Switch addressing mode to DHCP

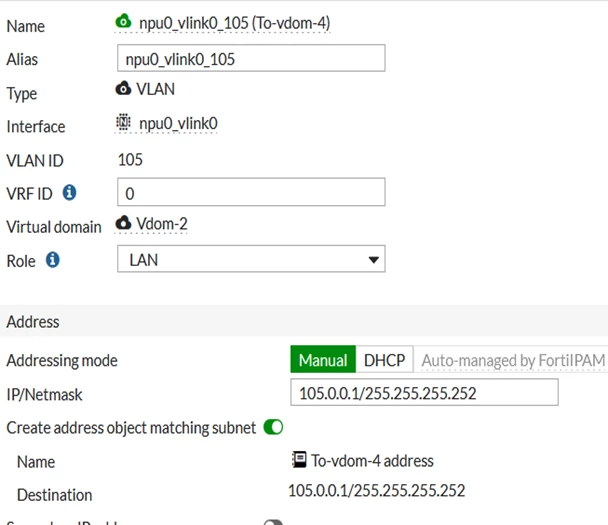point(384,360)
